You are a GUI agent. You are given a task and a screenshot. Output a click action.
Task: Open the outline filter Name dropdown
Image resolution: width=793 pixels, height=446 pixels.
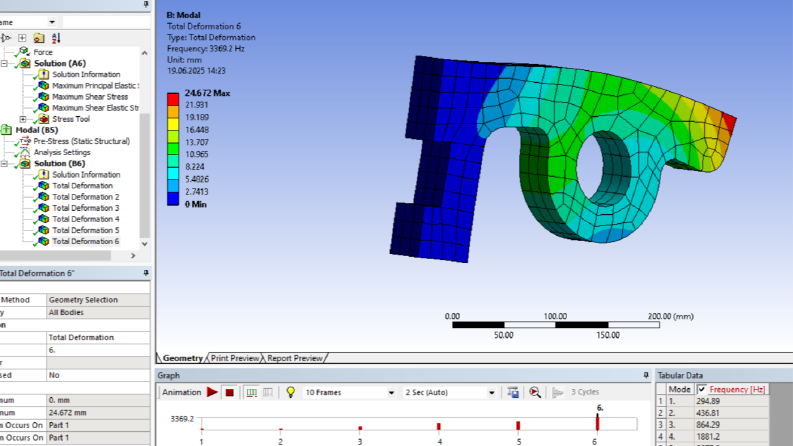click(x=52, y=22)
